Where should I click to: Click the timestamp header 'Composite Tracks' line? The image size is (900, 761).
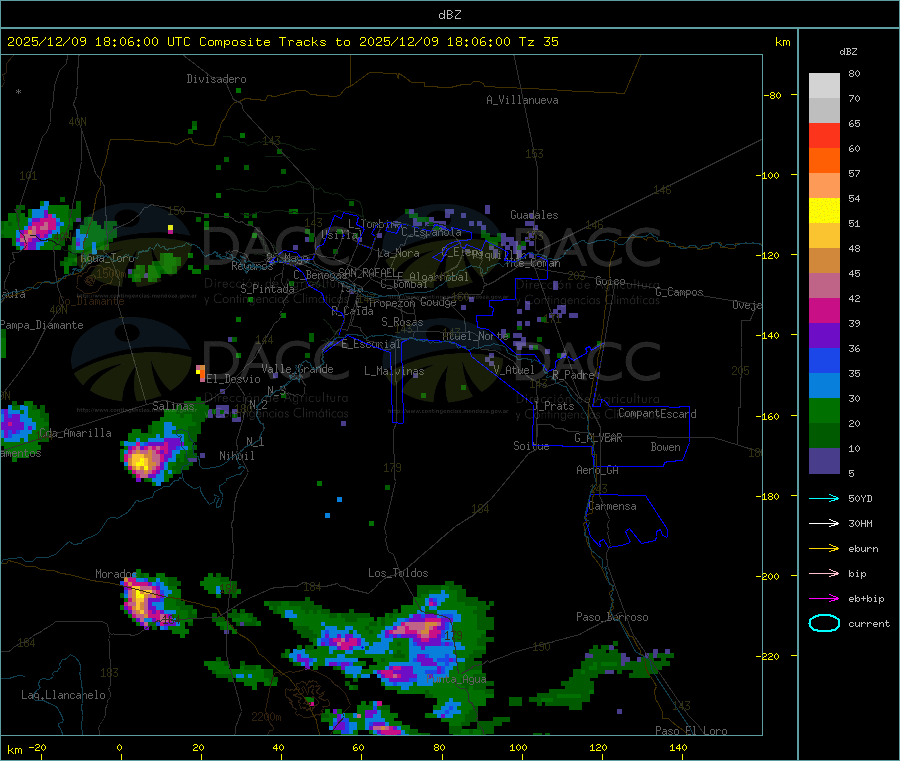282,42
